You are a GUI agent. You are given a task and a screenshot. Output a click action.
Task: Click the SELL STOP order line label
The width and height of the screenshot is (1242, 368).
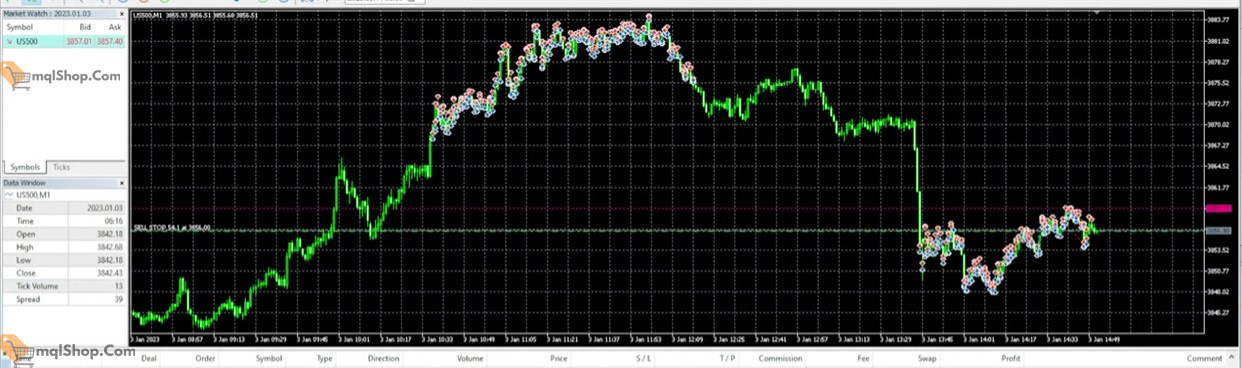(172, 227)
